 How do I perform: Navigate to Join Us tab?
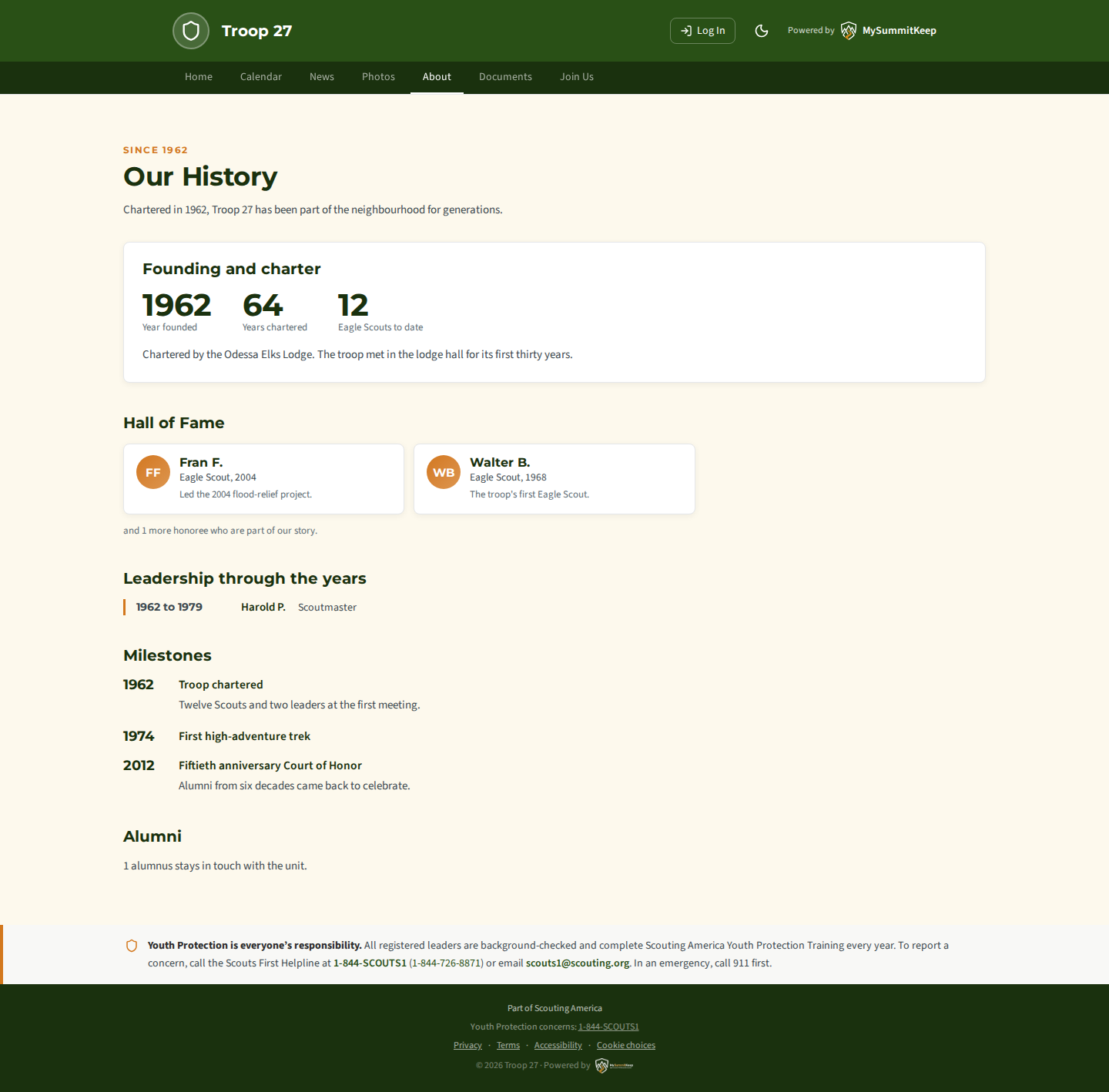577,77
